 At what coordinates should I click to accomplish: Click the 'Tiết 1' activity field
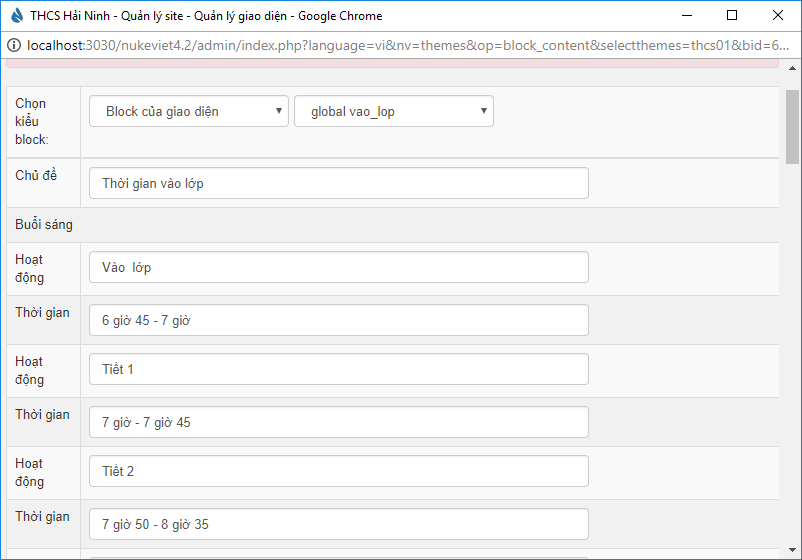[339, 369]
